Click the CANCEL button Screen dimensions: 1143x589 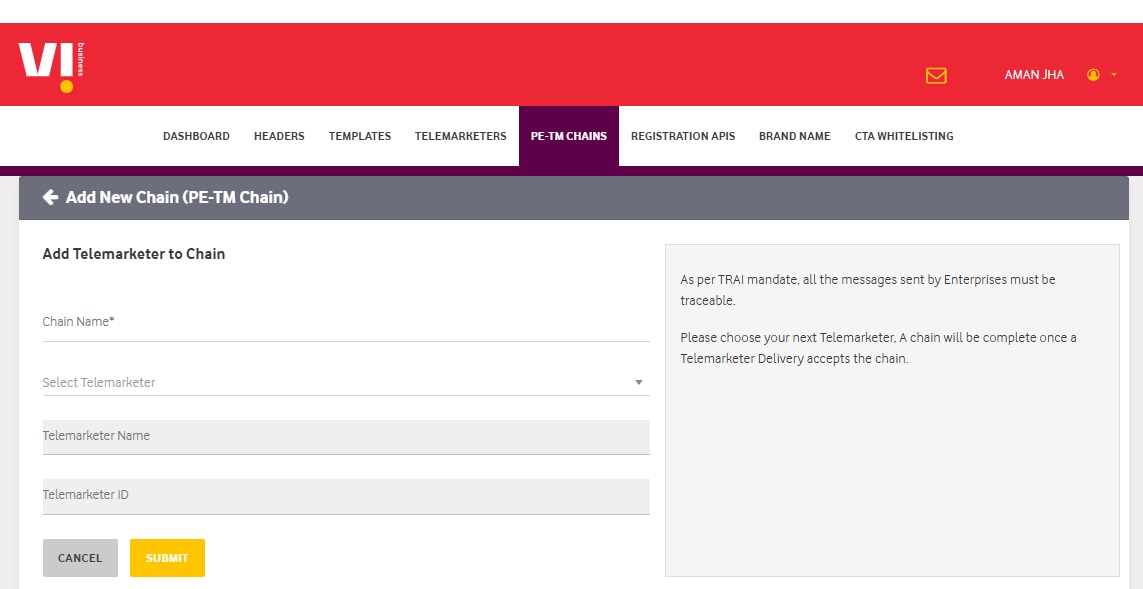tap(80, 558)
